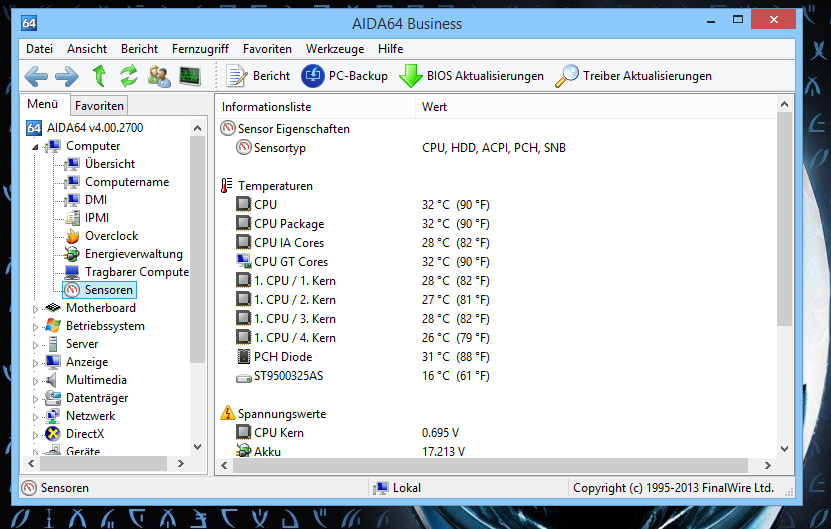Select Tragbarer Computer tree item

click(137, 272)
